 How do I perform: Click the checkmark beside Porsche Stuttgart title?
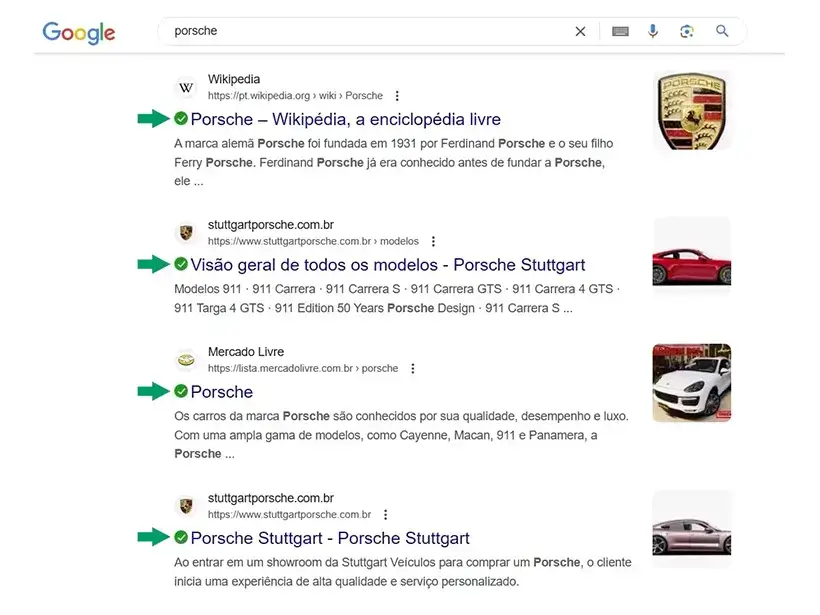181,537
